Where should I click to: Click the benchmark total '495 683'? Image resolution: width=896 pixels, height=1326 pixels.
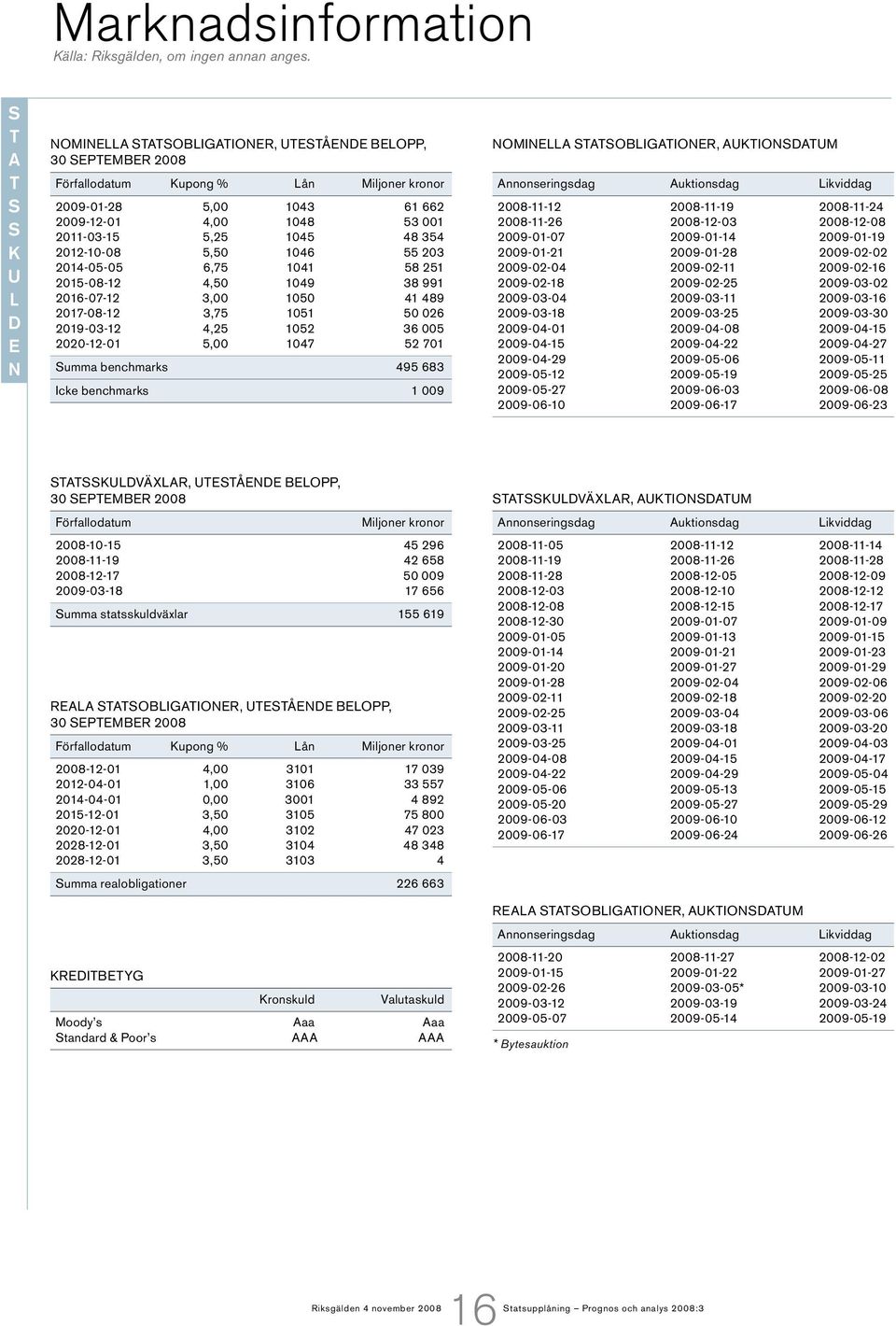point(420,367)
